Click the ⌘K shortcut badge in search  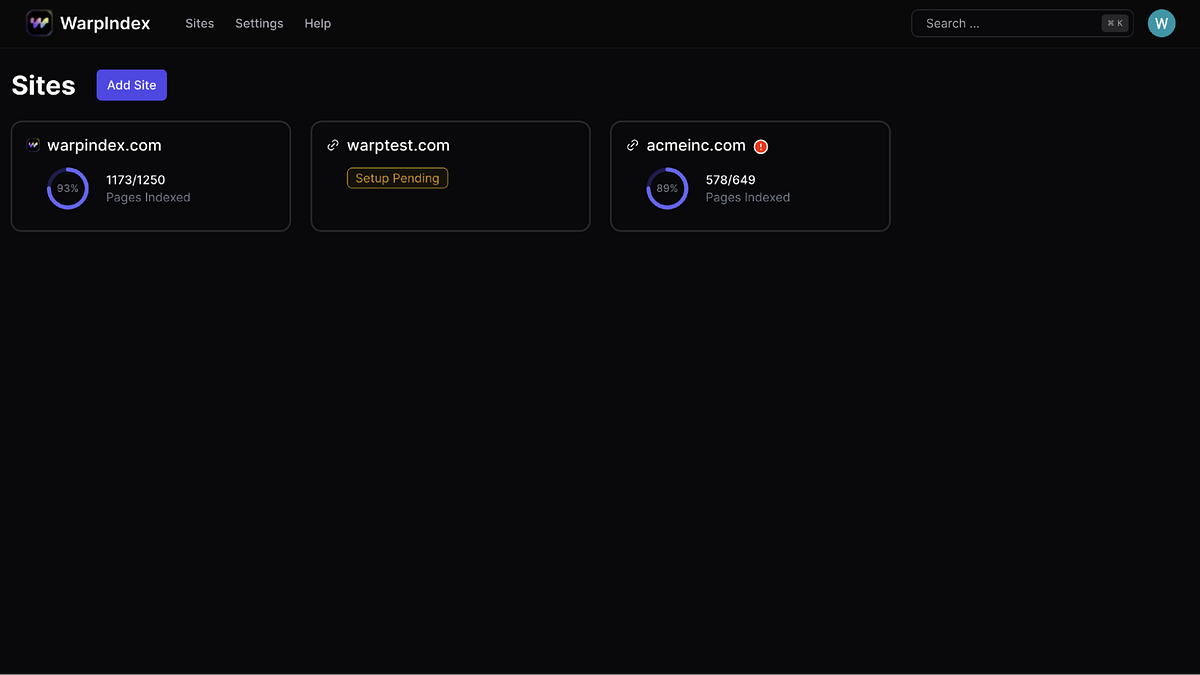point(1114,22)
